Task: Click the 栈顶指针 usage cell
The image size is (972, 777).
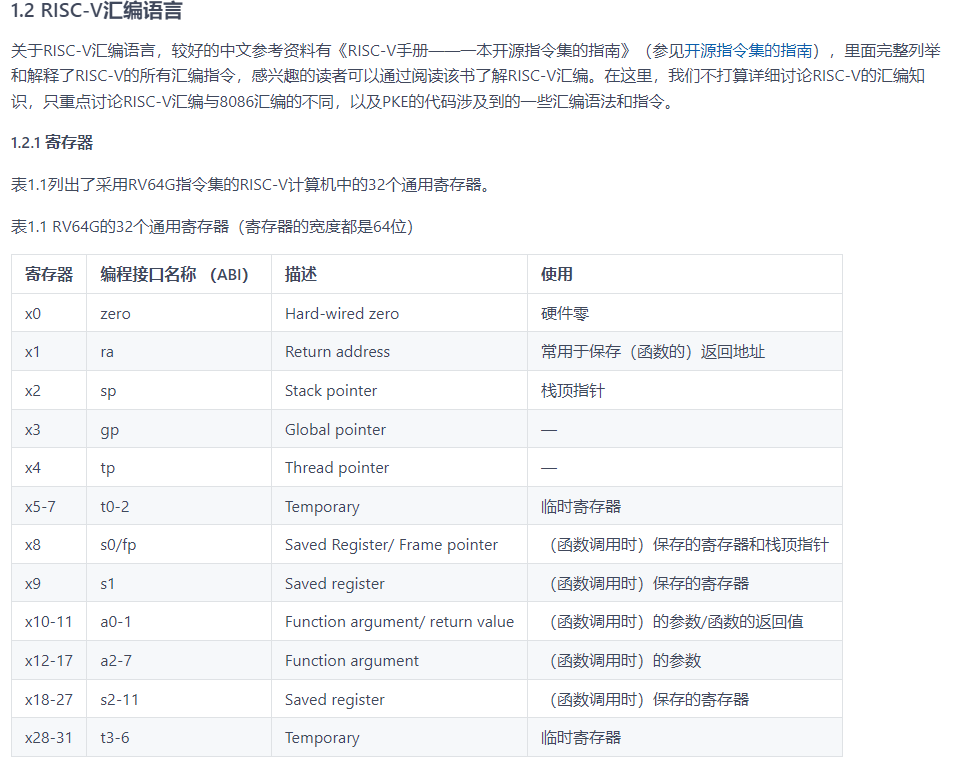Action: (x=684, y=391)
